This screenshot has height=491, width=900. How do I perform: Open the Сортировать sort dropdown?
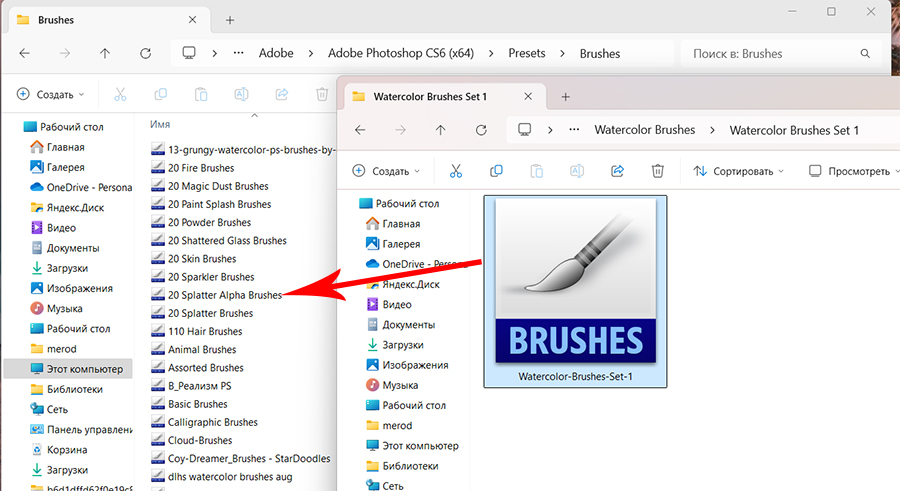[739, 171]
